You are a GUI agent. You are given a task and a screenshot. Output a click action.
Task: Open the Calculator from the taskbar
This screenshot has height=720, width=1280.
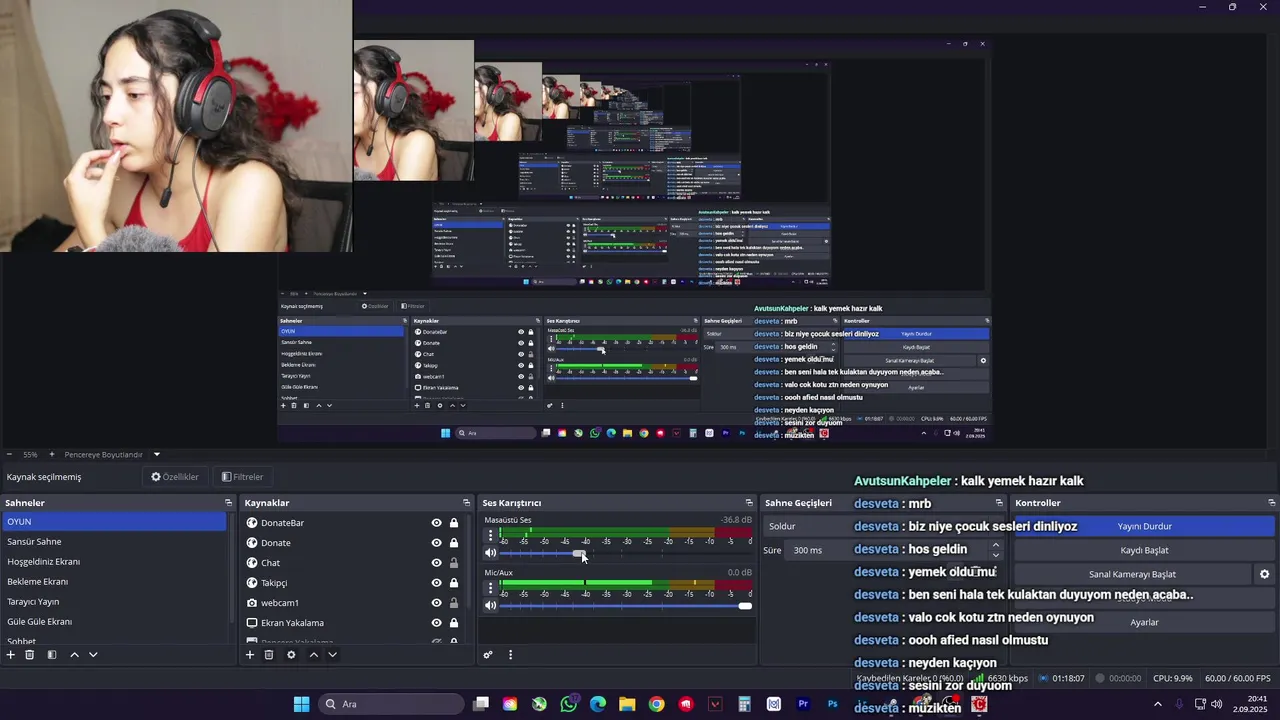(744, 704)
